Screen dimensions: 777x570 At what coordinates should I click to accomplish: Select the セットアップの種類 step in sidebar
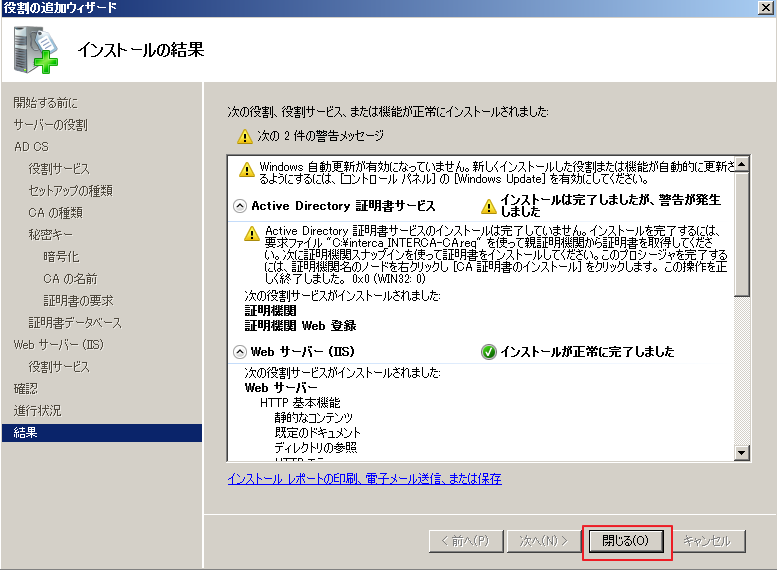coord(70,191)
